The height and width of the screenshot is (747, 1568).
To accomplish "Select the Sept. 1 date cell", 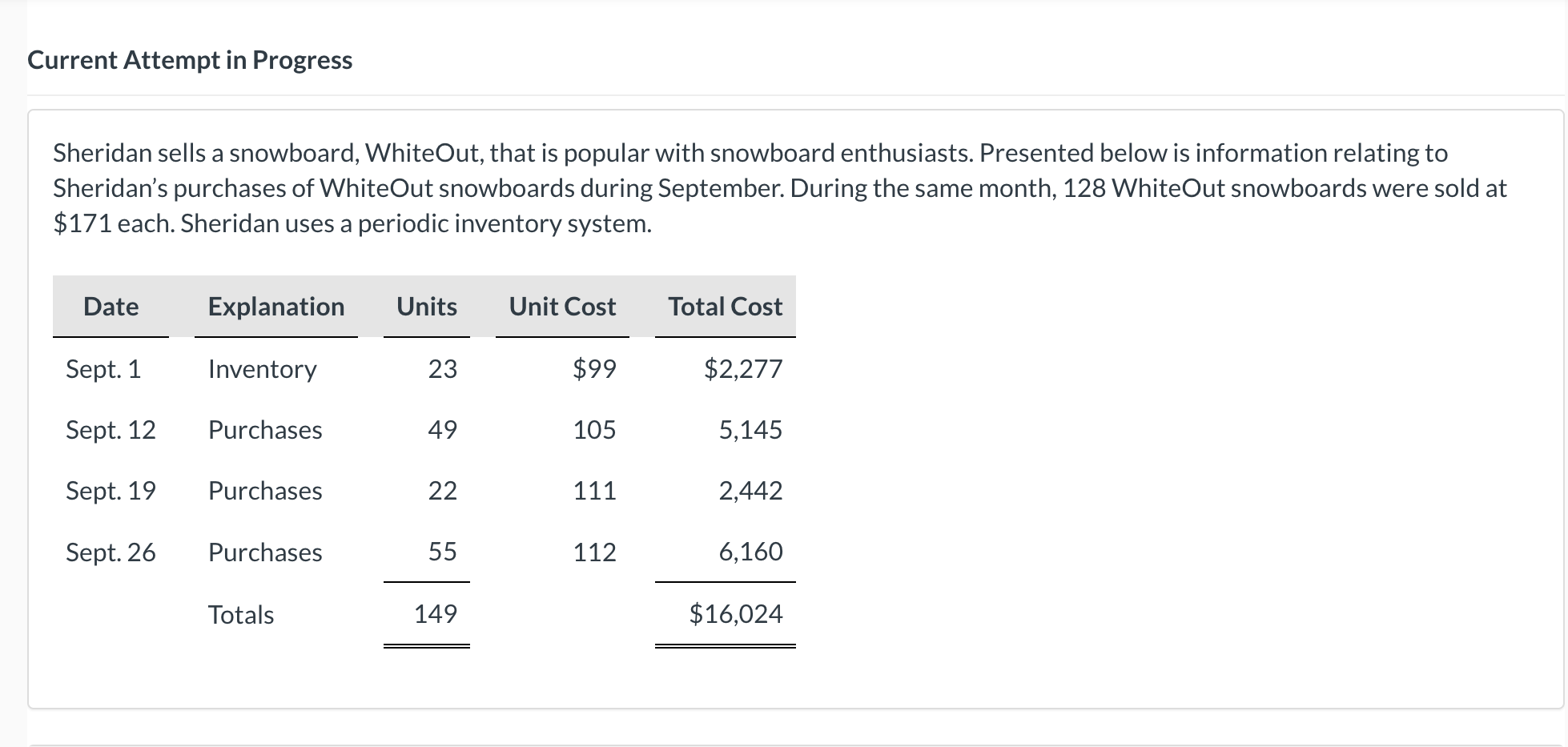I will [x=103, y=369].
